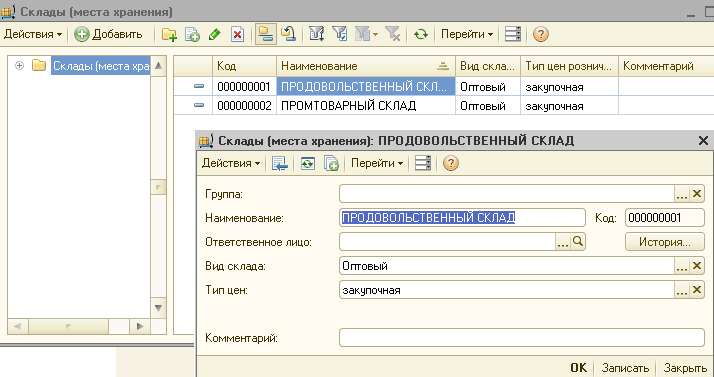The height and width of the screenshot is (377, 714).
Task: Click the copy element icon in dialog toolbar
Action: coord(331,163)
